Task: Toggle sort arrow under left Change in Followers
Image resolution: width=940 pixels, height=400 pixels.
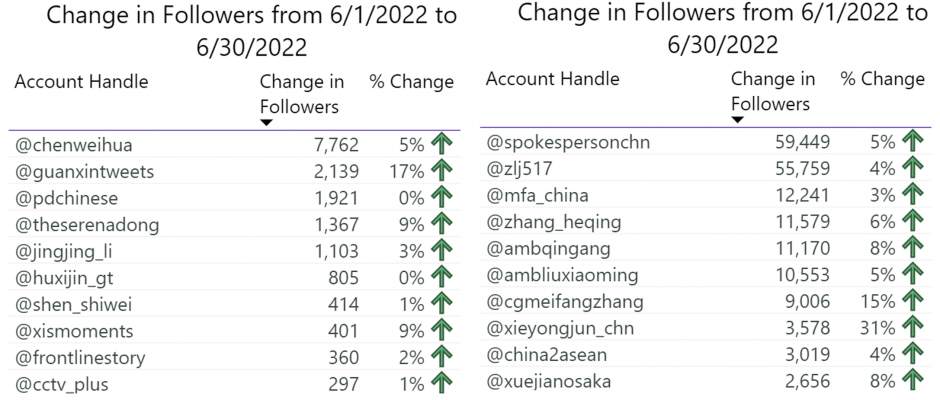Action: pyautogui.click(x=267, y=122)
